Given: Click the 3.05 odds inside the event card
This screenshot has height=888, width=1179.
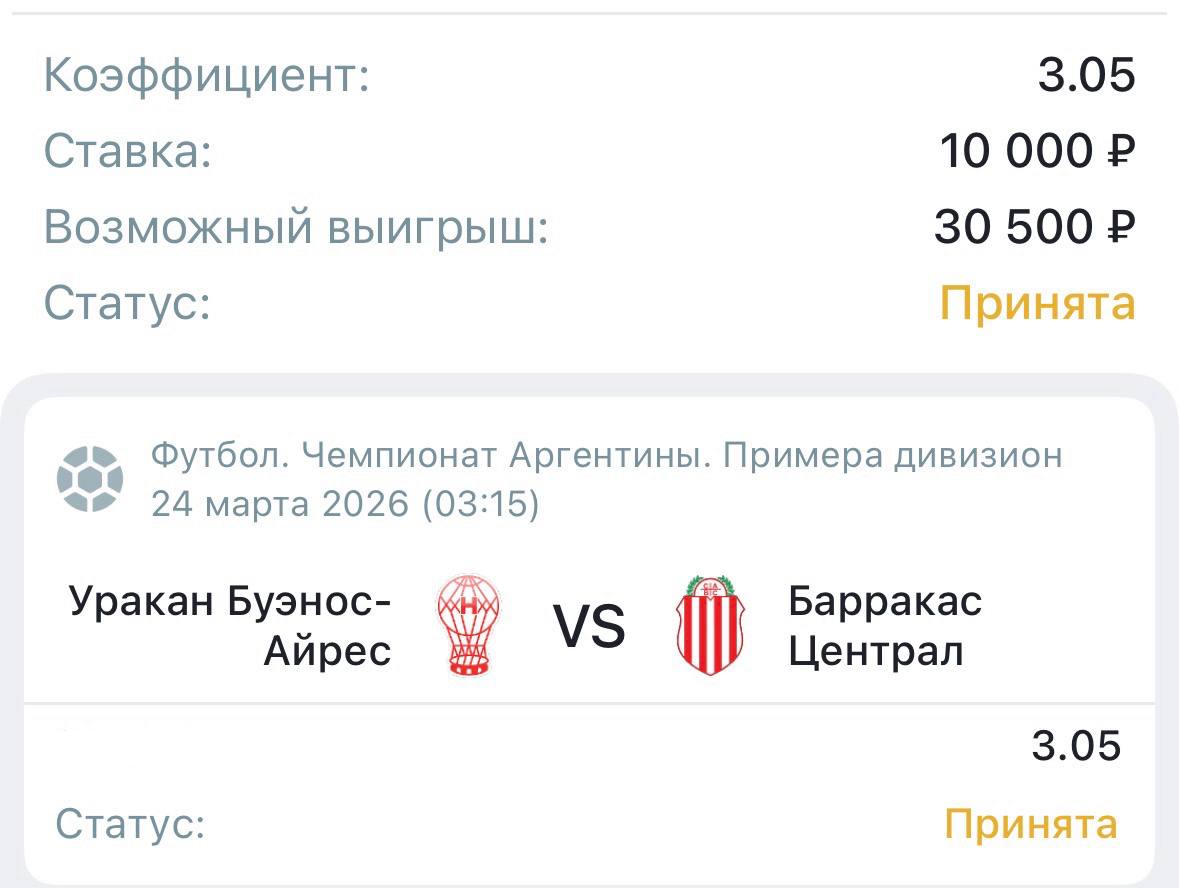Looking at the screenshot, I should click(1076, 746).
